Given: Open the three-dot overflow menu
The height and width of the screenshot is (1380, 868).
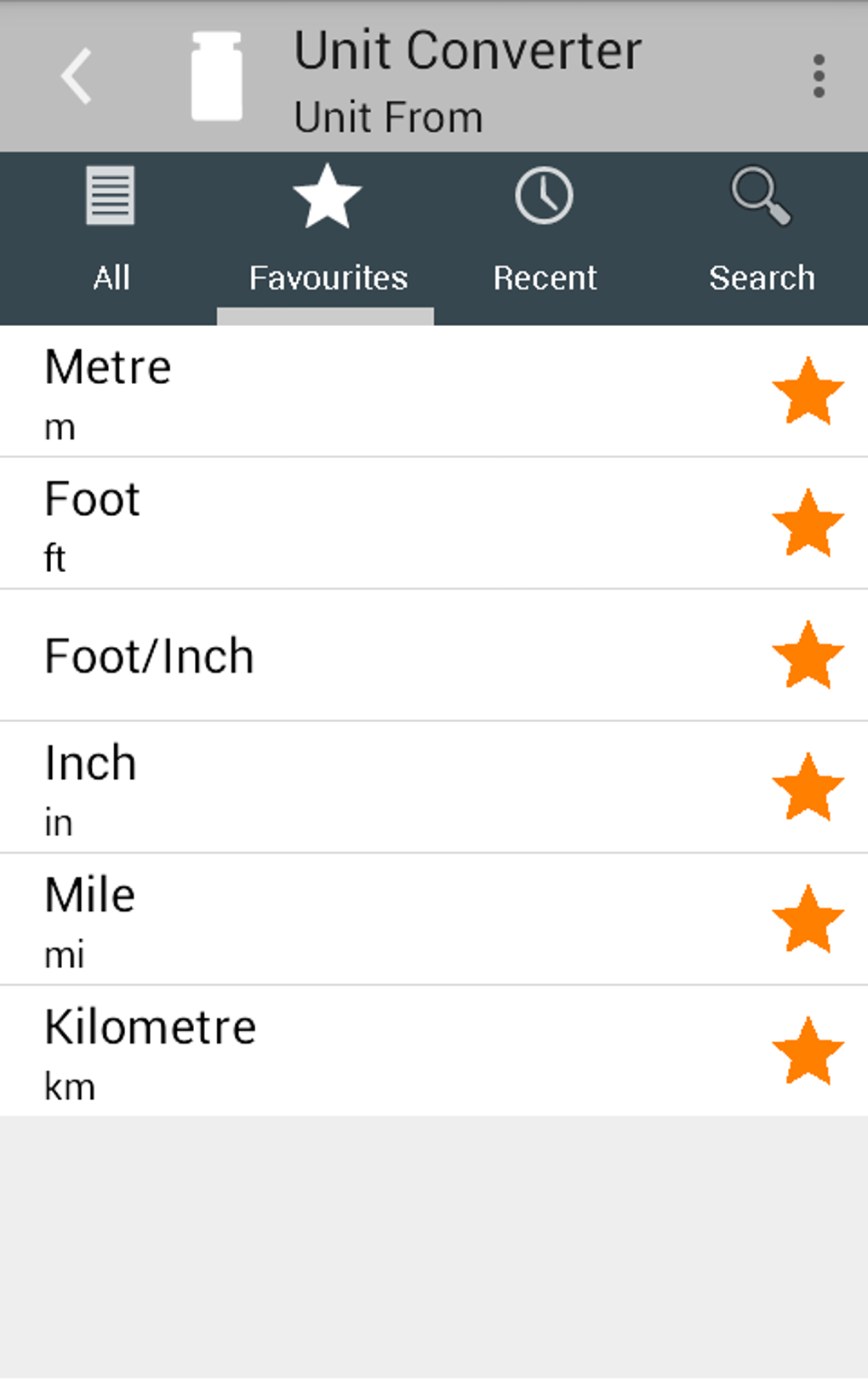Looking at the screenshot, I should point(818,77).
